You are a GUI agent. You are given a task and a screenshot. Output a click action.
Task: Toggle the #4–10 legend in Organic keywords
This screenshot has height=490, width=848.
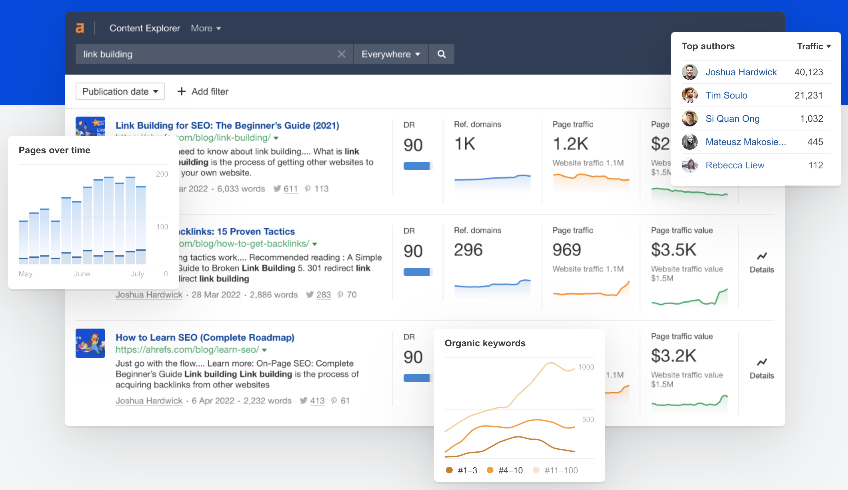505,470
